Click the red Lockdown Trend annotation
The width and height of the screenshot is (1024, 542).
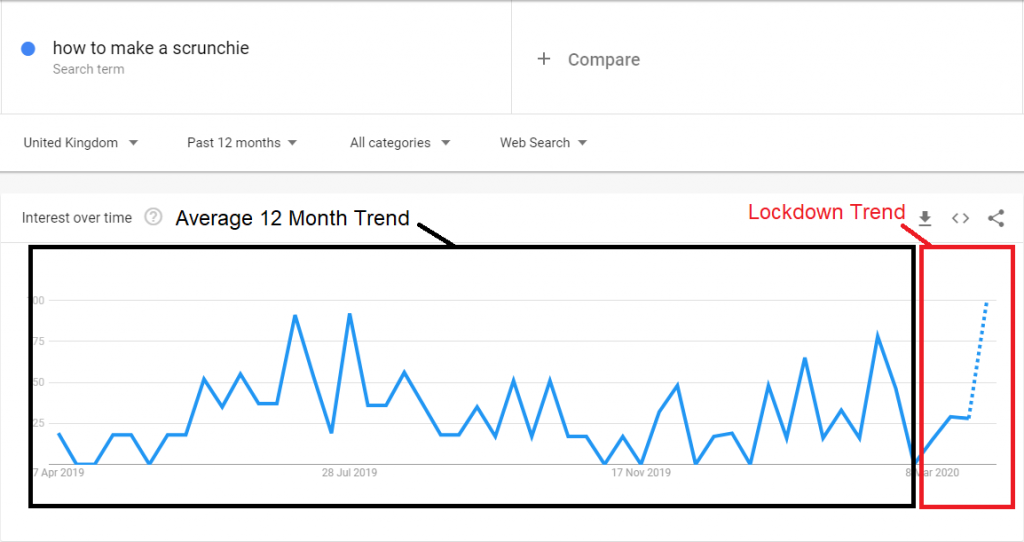(826, 212)
